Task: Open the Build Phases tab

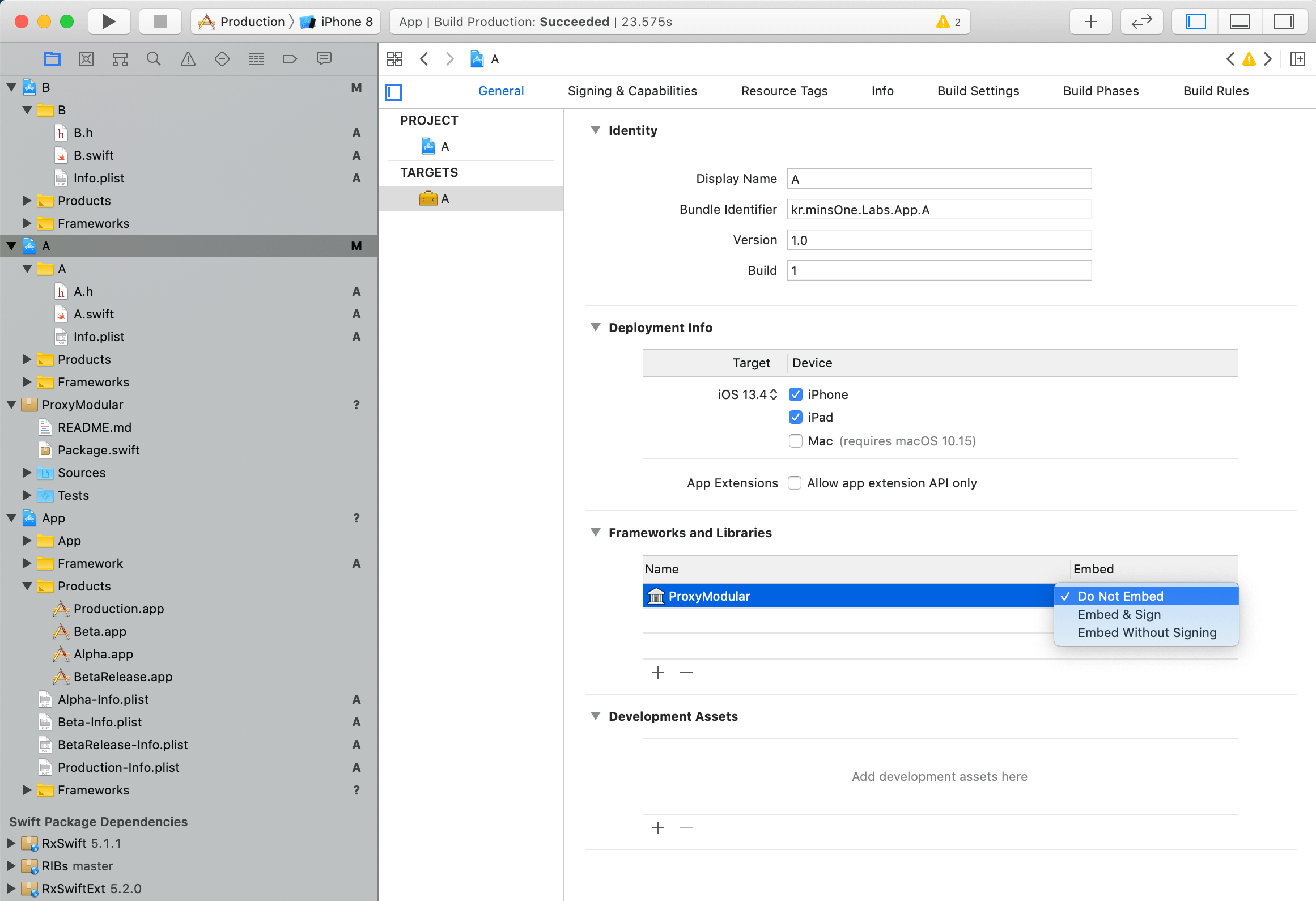Action: click(x=1101, y=91)
